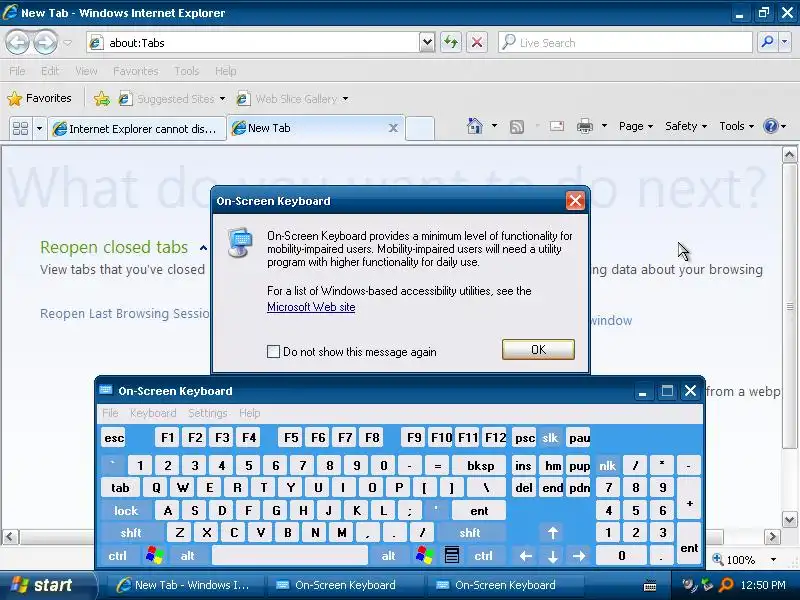Click OK in the On-Screen Keyboard dialog

coord(538,349)
